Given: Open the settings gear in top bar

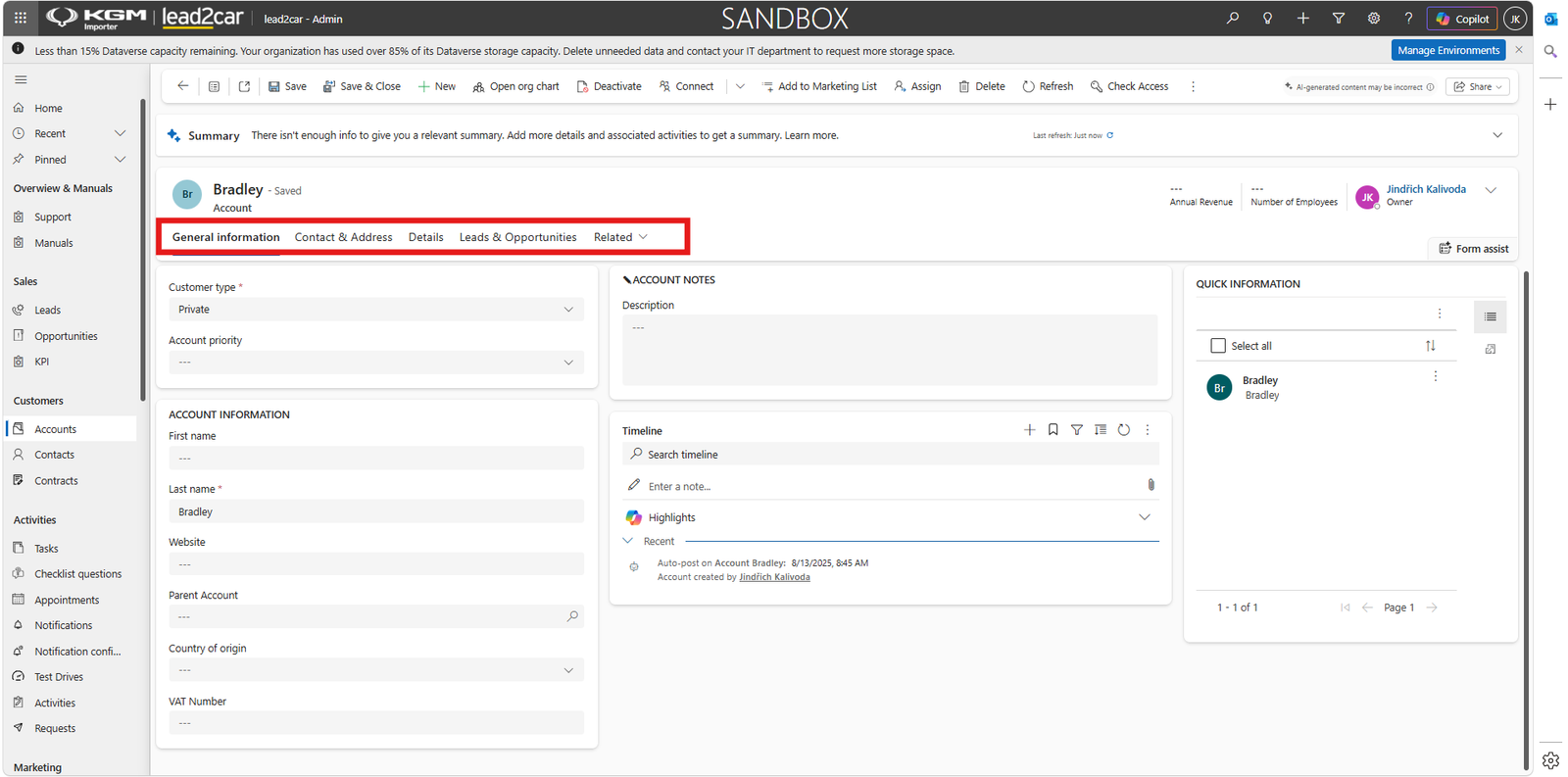Looking at the screenshot, I should coord(1374,18).
